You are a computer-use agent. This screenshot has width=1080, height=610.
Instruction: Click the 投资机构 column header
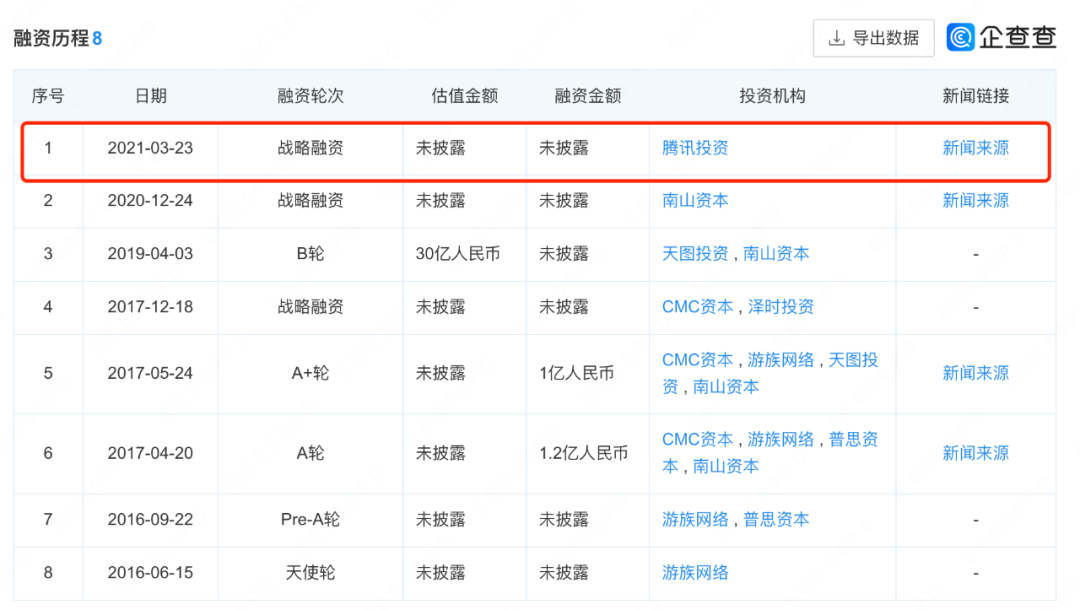tap(772, 96)
